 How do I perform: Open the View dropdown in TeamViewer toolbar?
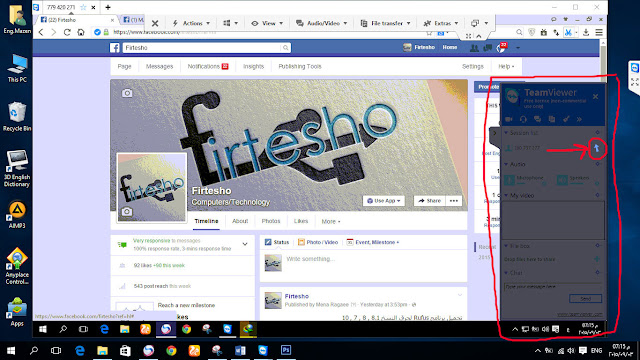[x=264, y=23]
